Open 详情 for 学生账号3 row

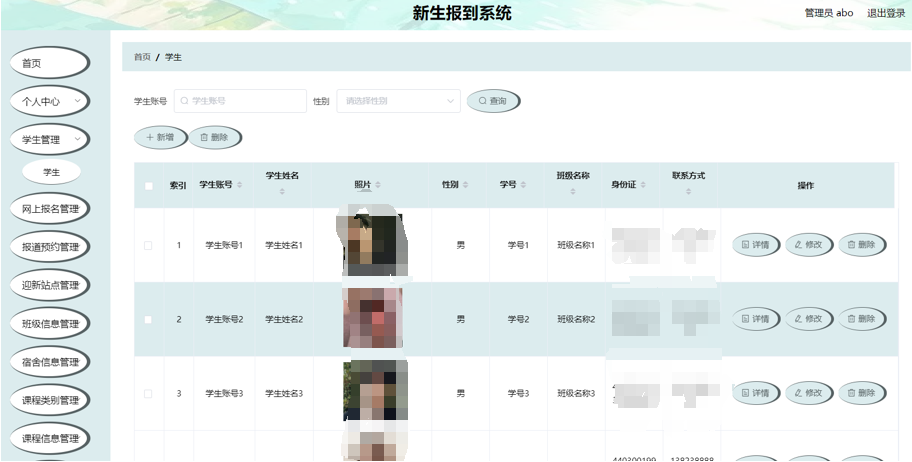click(756, 393)
